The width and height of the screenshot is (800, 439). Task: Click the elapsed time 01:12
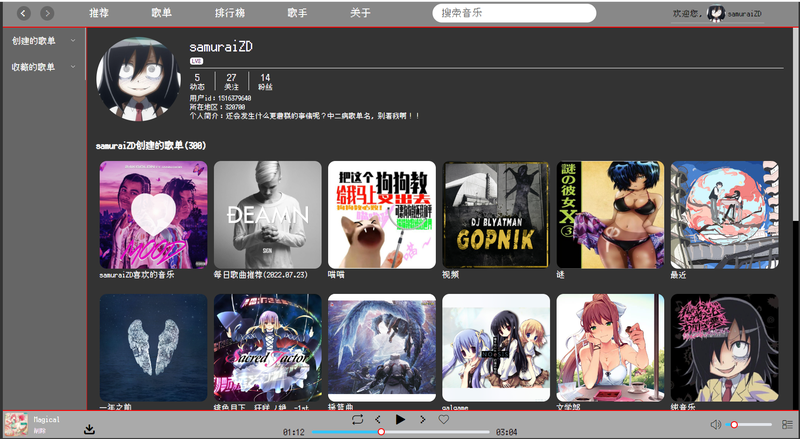coord(293,432)
